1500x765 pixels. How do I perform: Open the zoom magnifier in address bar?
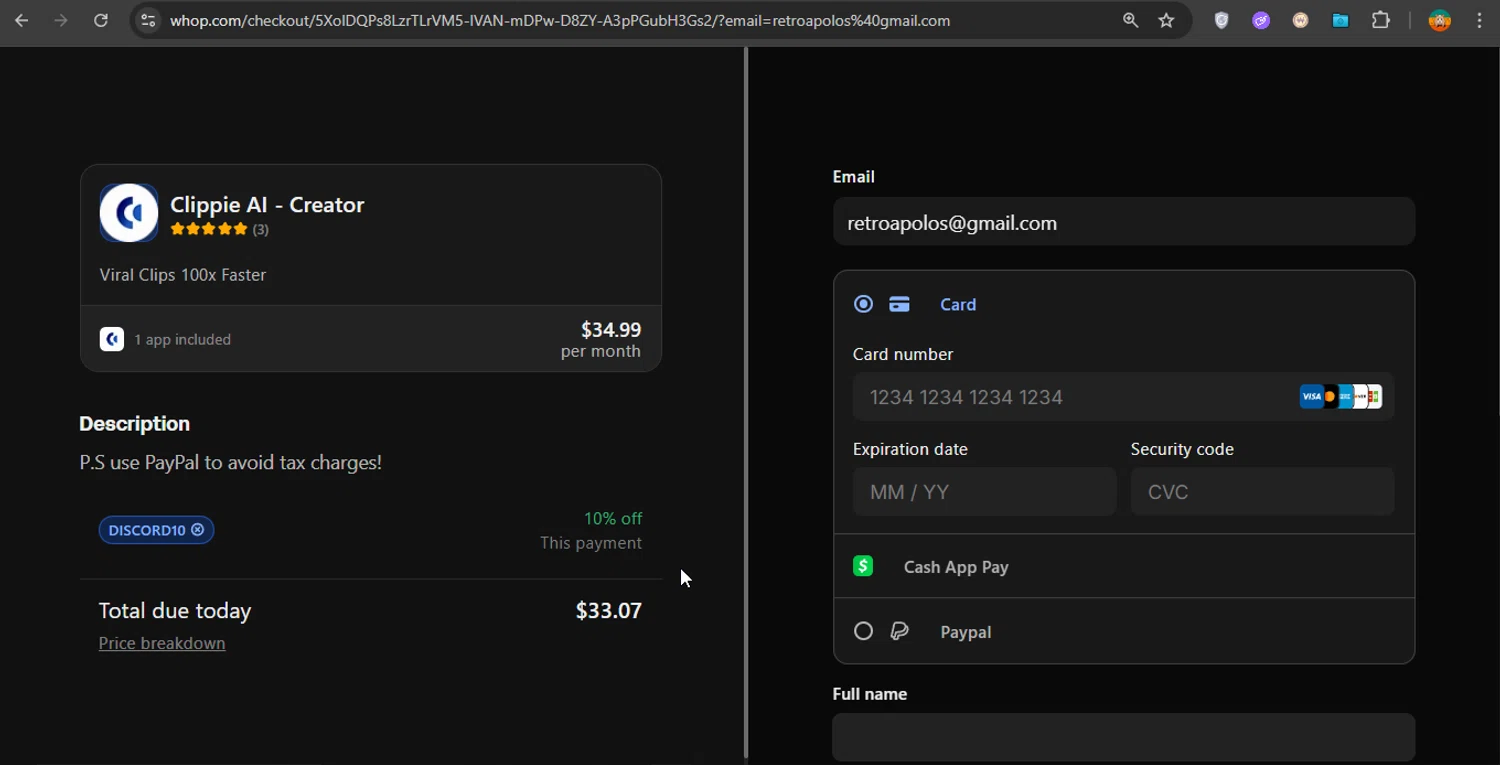tap(1131, 20)
